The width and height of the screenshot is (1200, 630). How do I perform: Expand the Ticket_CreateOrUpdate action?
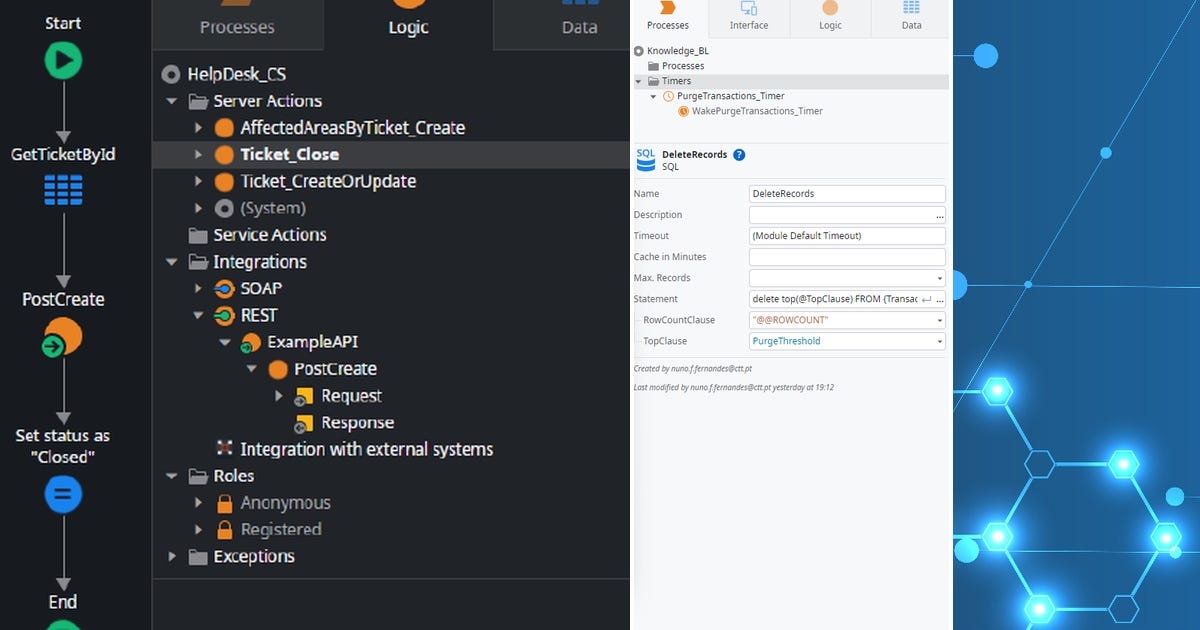point(198,181)
